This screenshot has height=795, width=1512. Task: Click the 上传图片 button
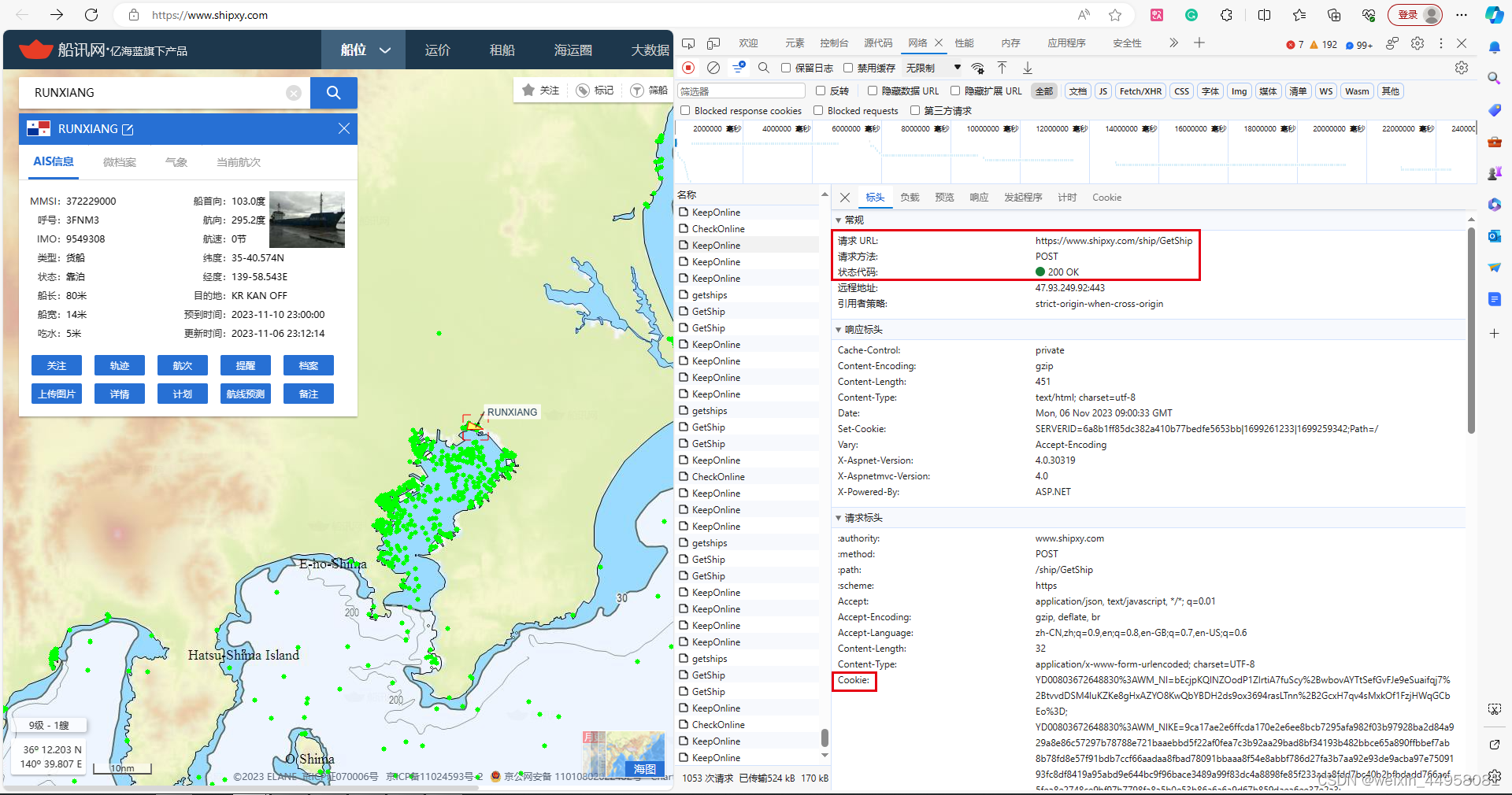tap(57, 394)
